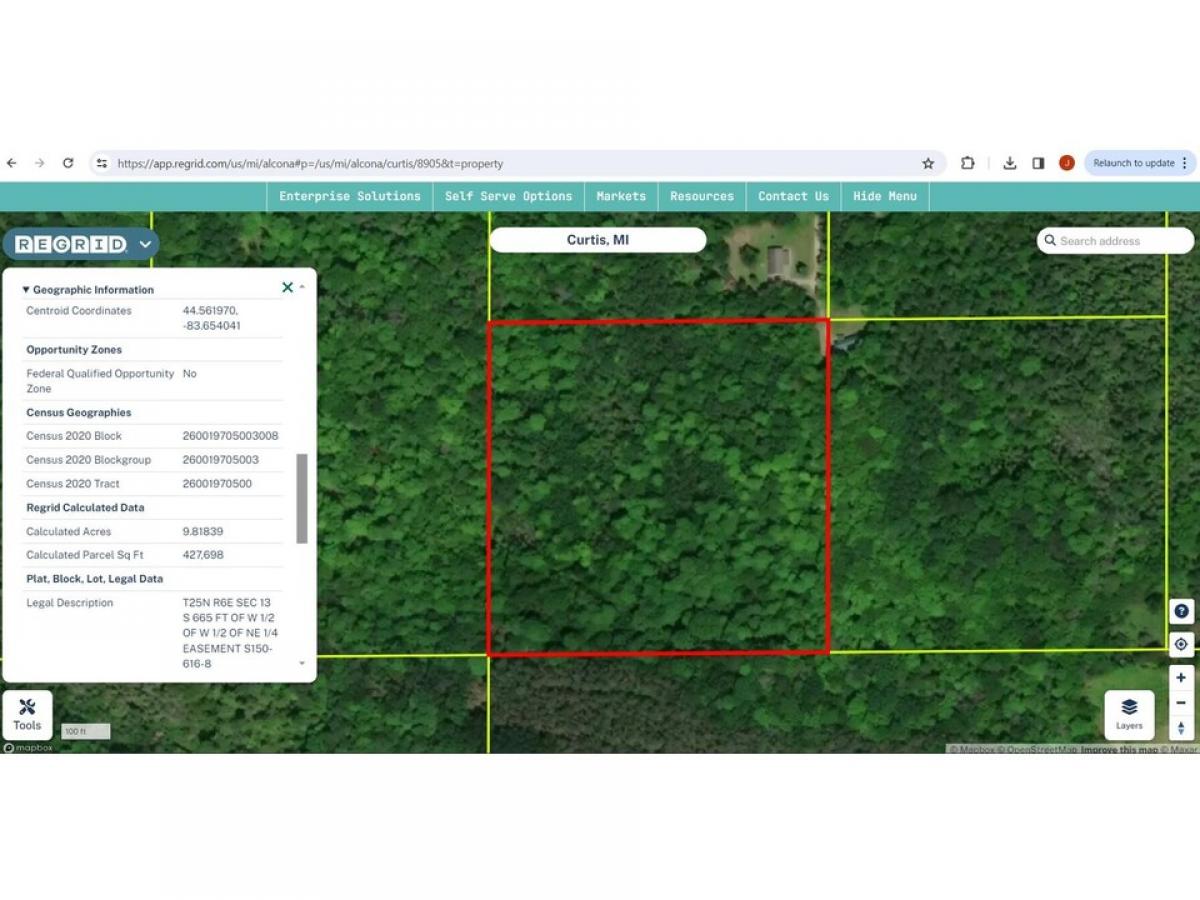Image resolution: width=1200 pixels, height=900 pixels.
Task: Click the Hide Menu button
Action: (884, 196)
